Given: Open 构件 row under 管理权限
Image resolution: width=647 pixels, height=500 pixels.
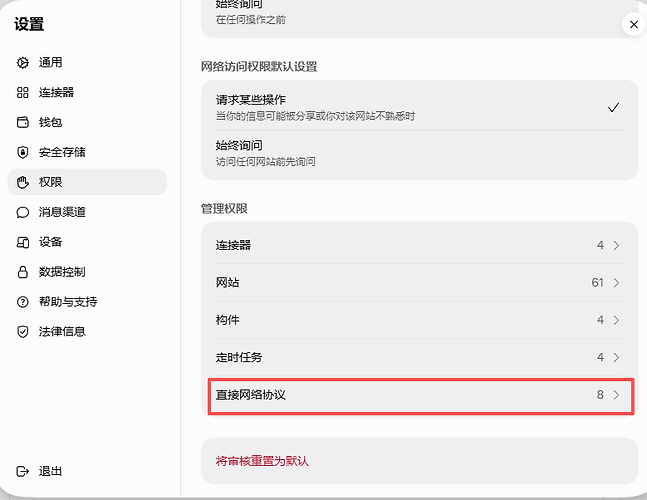Looking at the screenshot, I should tap(420, 320).
